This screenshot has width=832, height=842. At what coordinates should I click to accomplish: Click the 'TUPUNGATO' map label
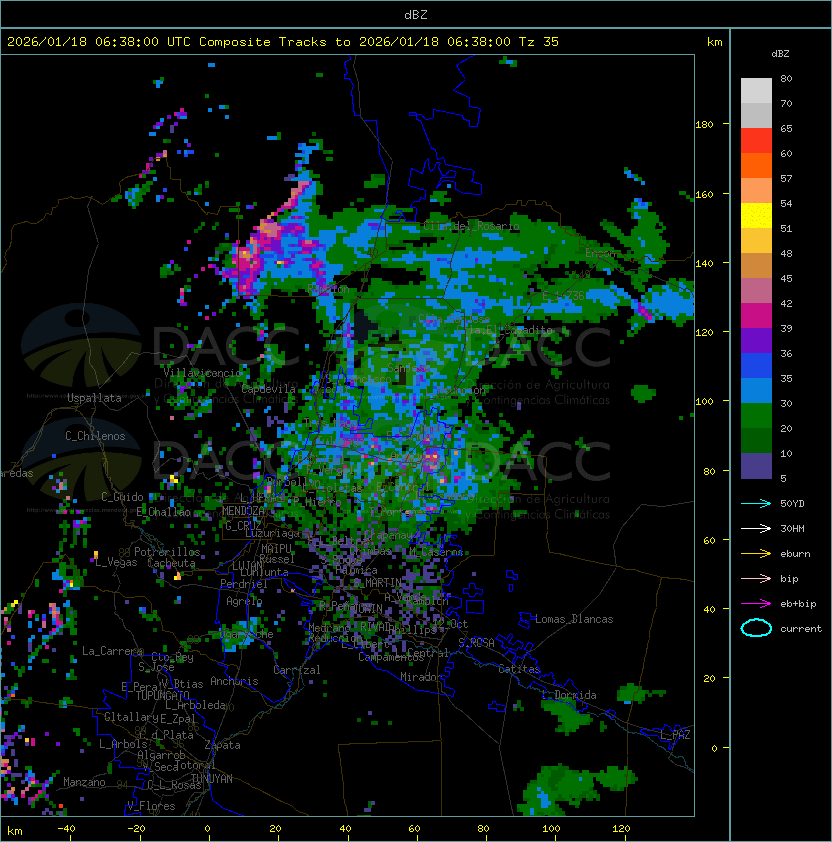tap(162, 696)
